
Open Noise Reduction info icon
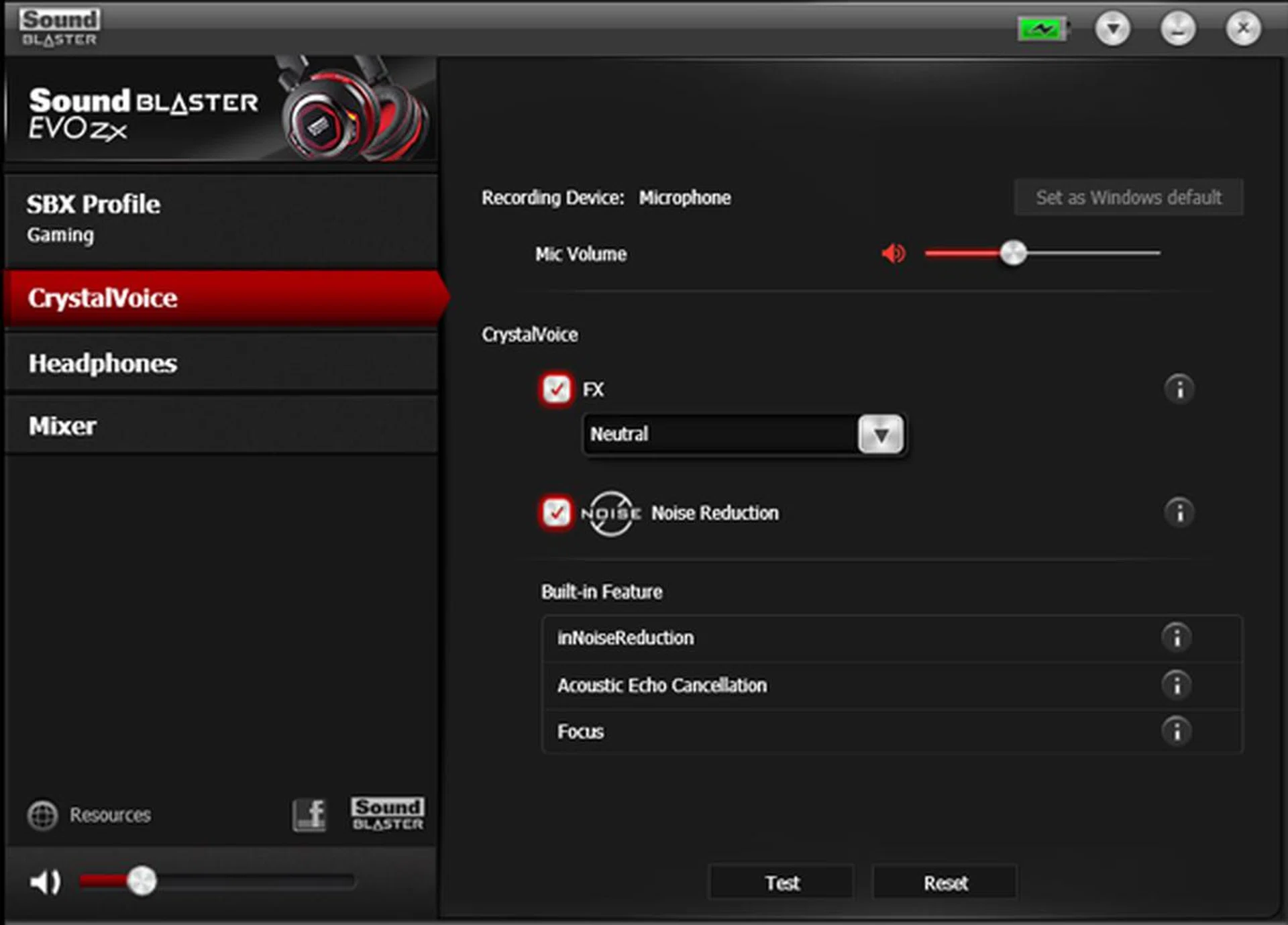tap(1179, 513)
